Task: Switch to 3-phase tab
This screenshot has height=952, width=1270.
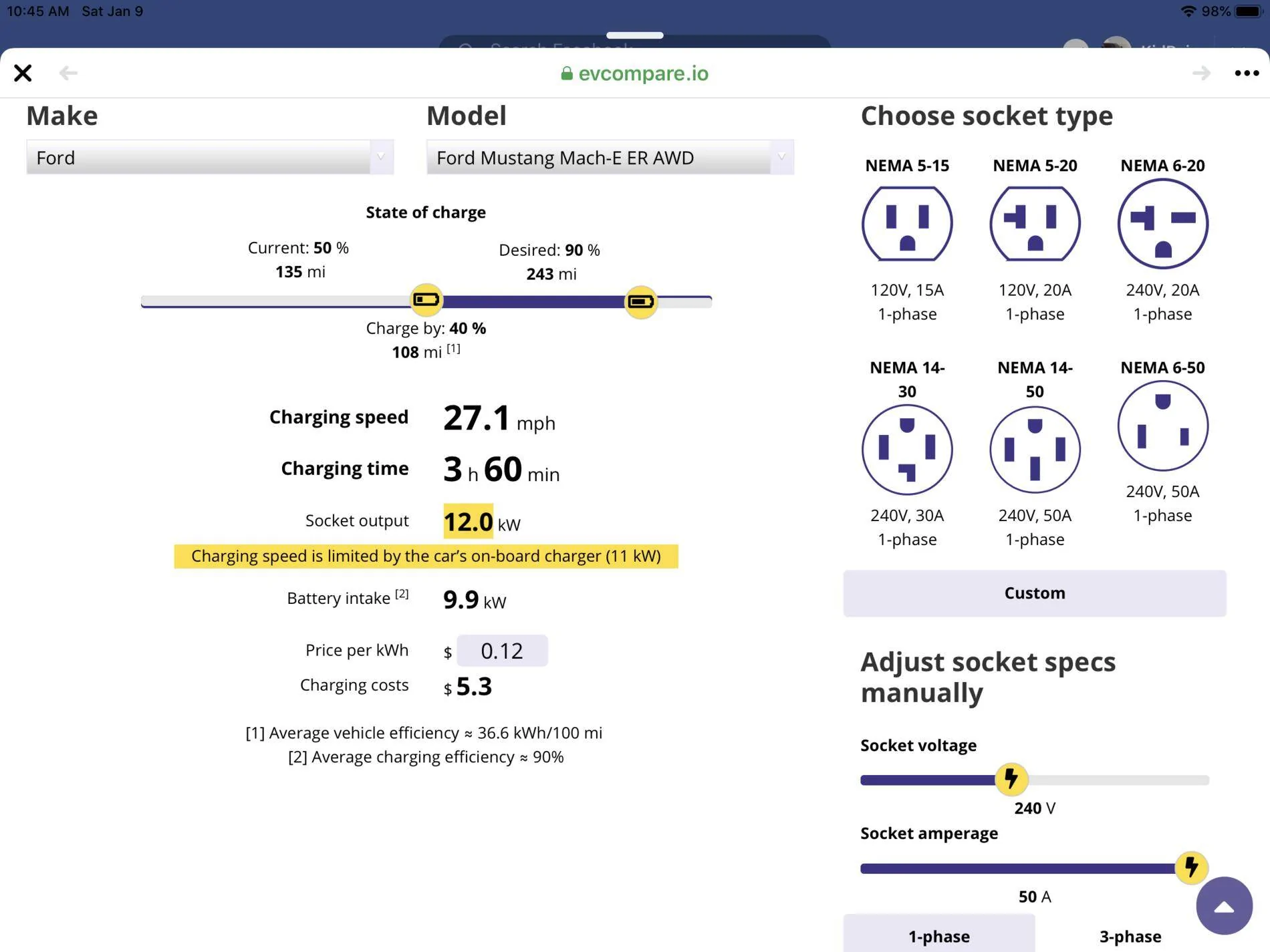Action: click(1130, 935)
